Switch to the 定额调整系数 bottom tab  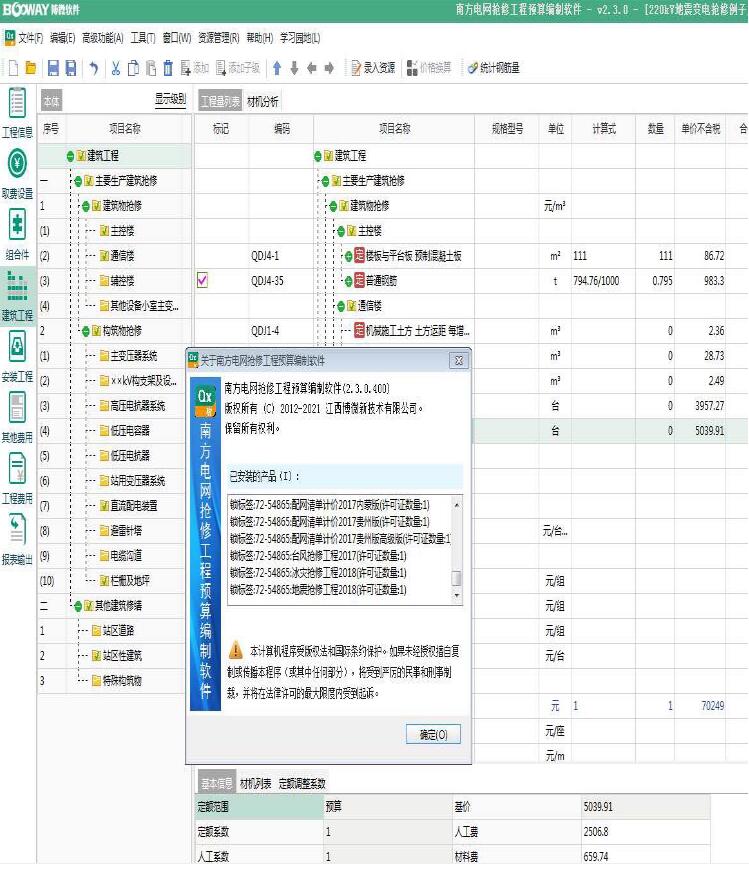tap(302, 784)
